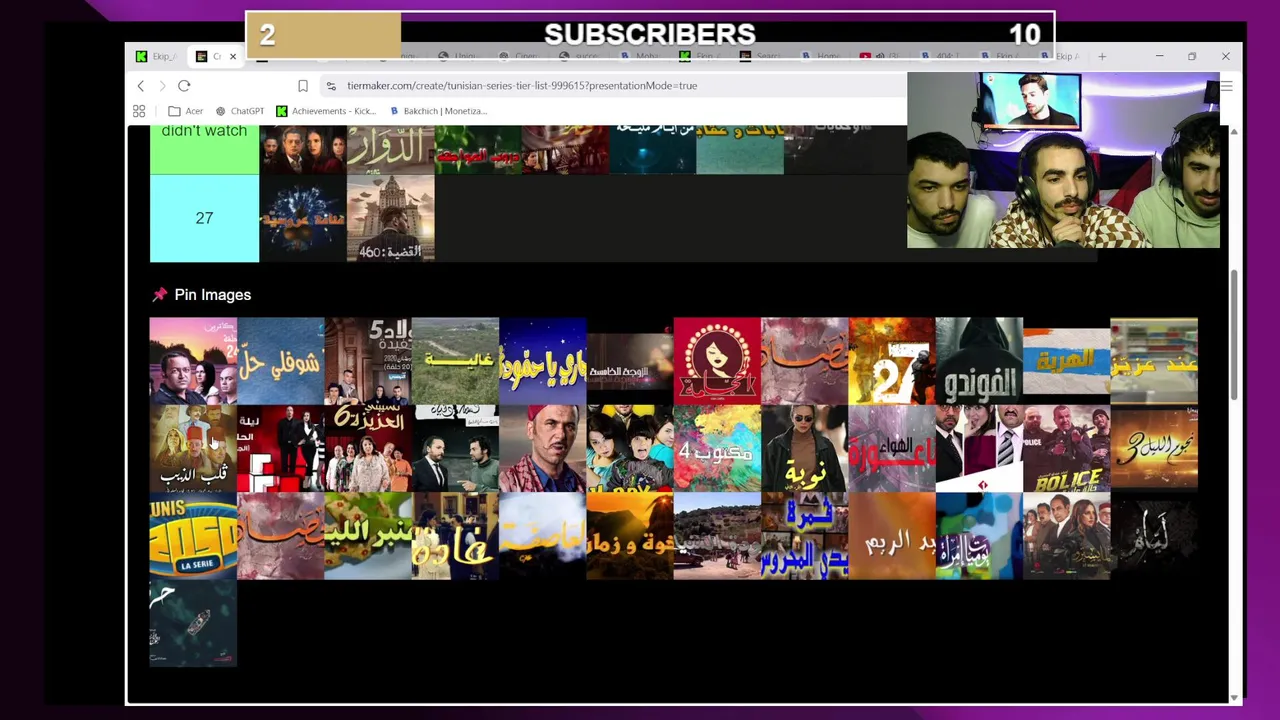Select the نسيبتي العزيزة 6 thumbnail
Image resolution: width=1280 pixels, height=720 pixels.
(368, 449)
